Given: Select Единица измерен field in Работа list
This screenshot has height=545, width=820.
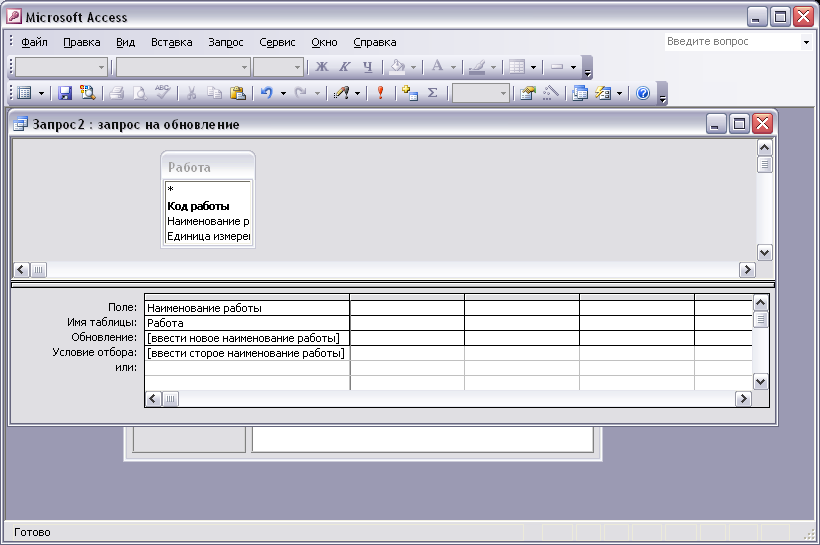Looking at the screenshot, I should pos(208,236).
